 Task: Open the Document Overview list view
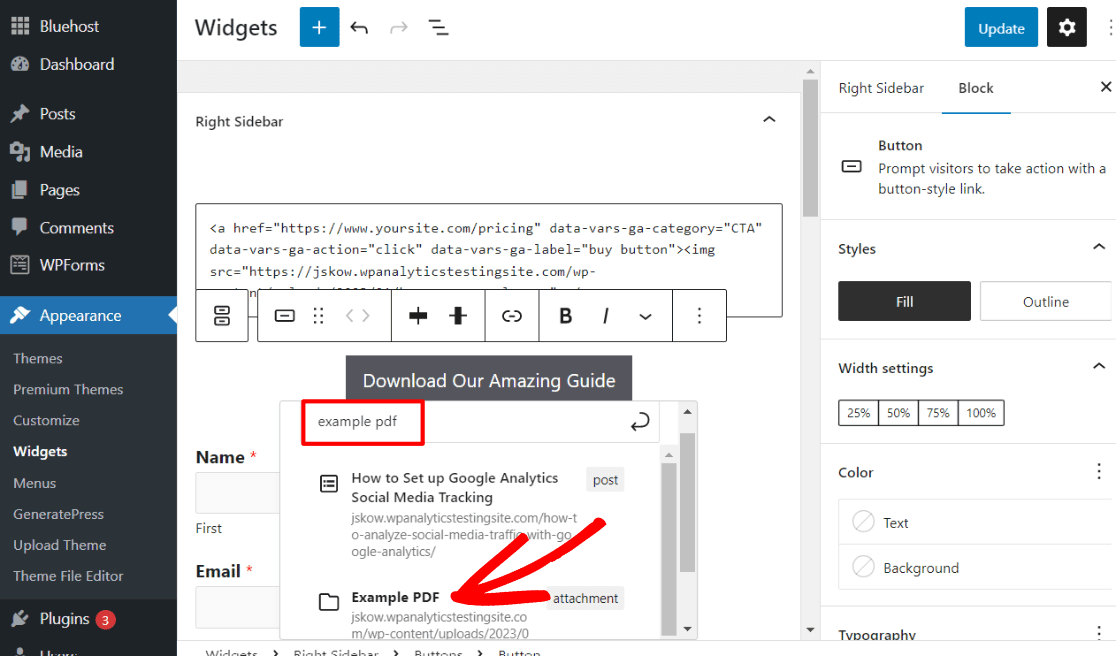(438, 27)
